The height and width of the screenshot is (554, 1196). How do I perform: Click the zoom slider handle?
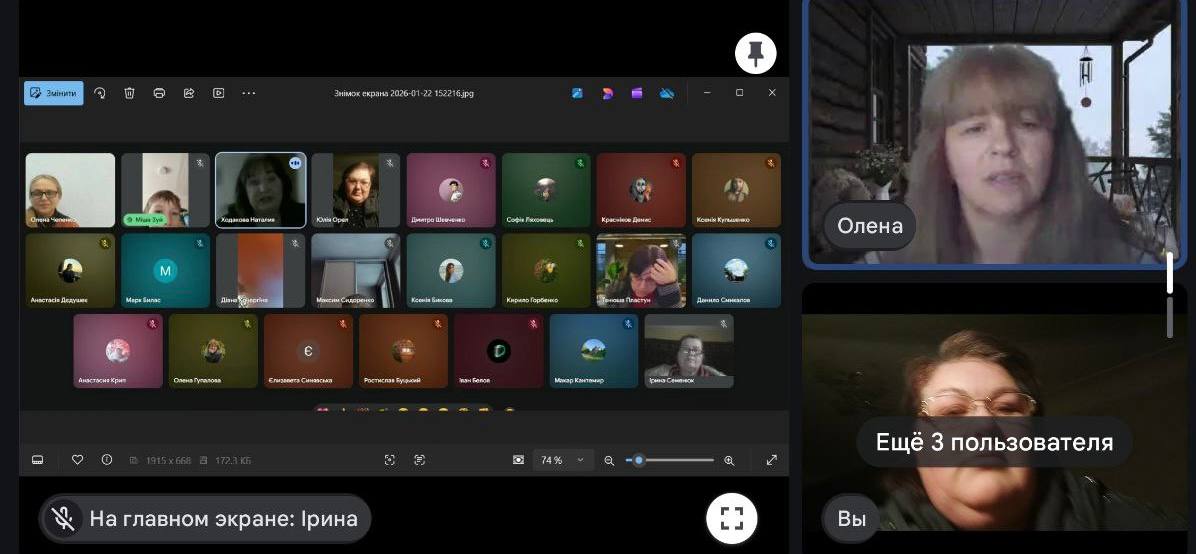[x=639, y=460]
